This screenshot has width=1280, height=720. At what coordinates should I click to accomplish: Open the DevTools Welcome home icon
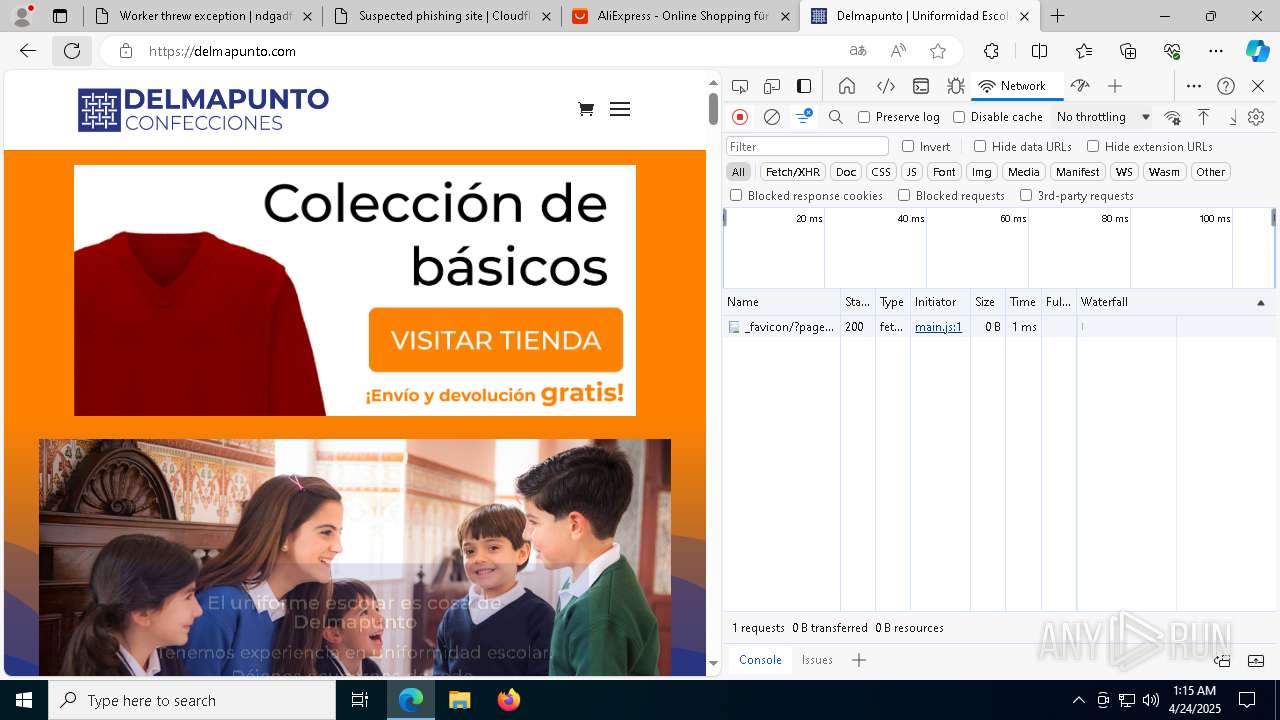pos(847,86)
